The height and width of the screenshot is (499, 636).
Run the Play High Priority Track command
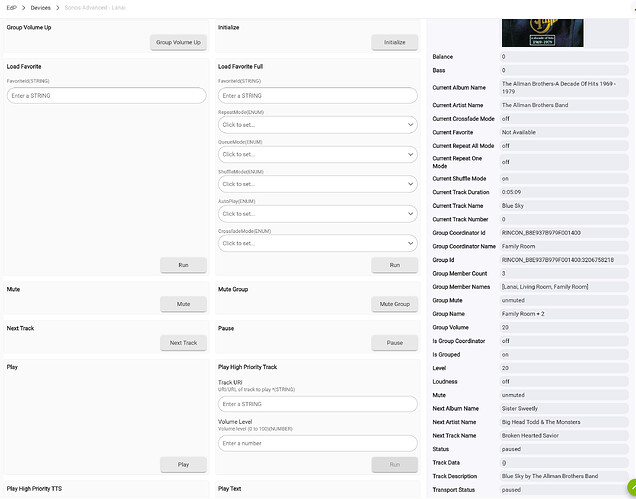(395, 465)
